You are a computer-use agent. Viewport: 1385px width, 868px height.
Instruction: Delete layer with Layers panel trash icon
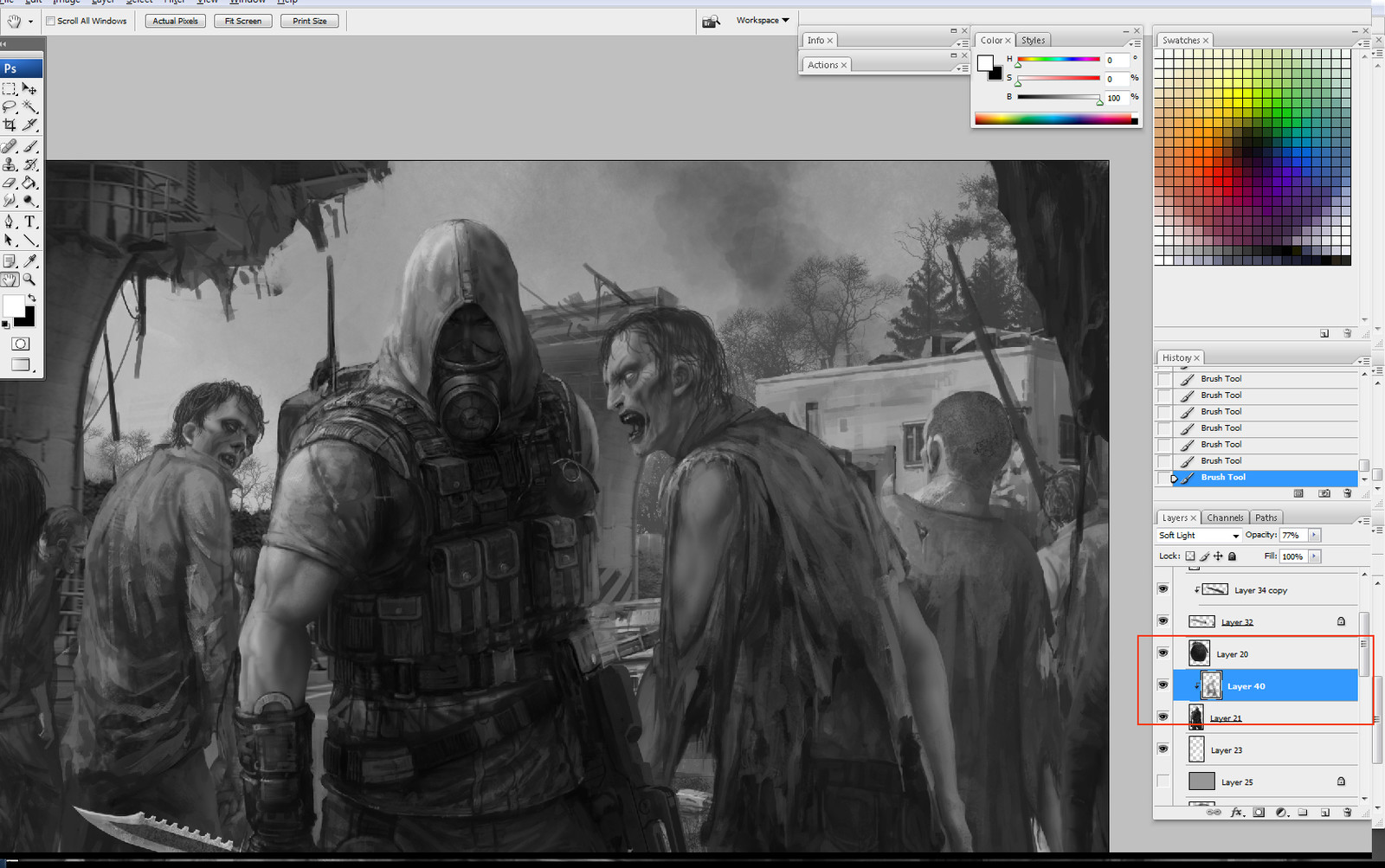pos(1347,812)
